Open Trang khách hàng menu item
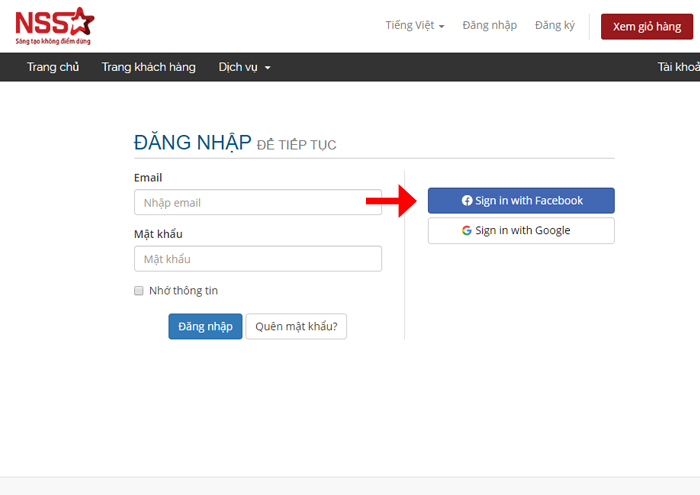The image size is (700, 495). pyautogui.click(x=148, y=67)
